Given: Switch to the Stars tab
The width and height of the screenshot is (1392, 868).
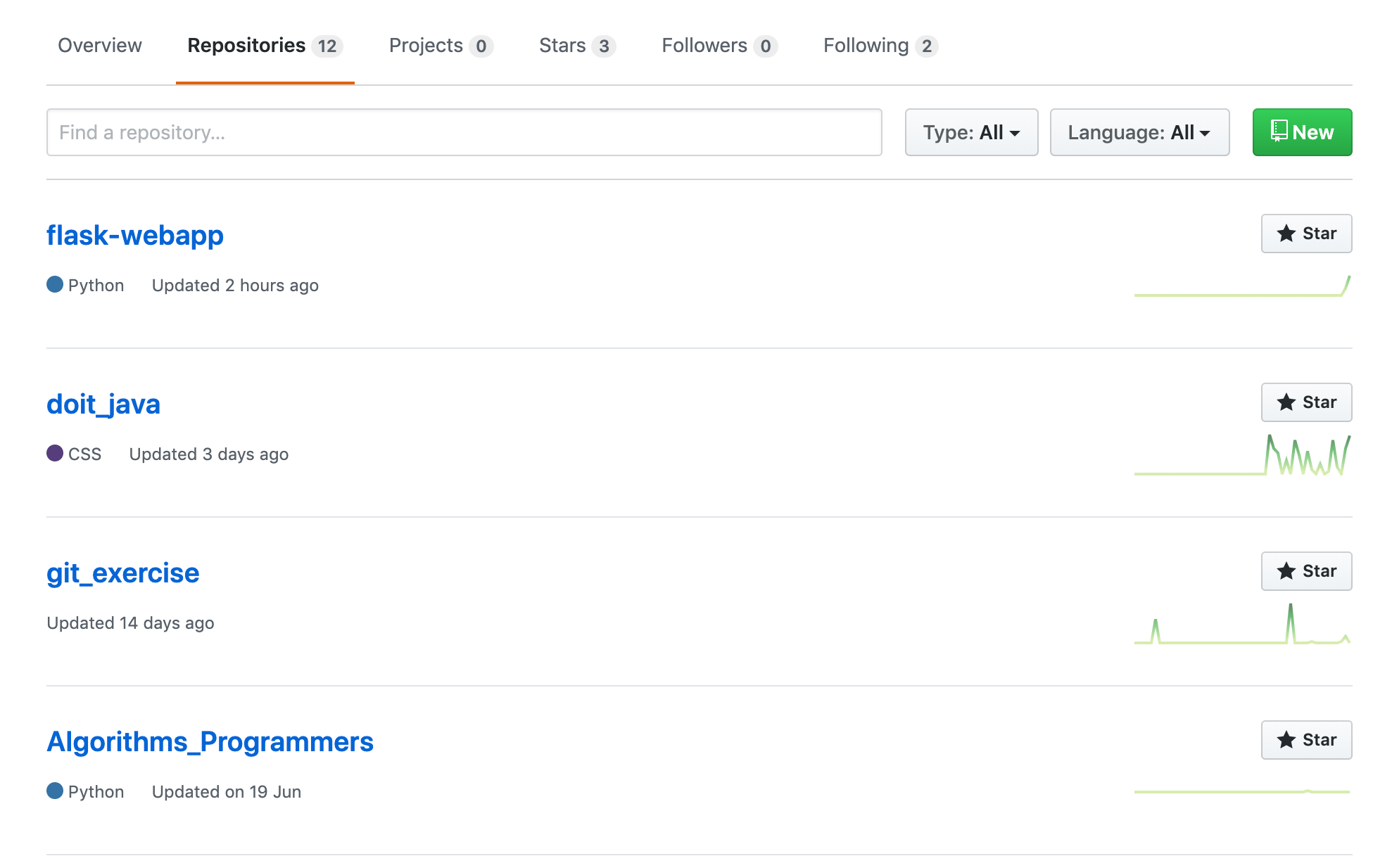Looking at the screenshot, I should point(576,46).
